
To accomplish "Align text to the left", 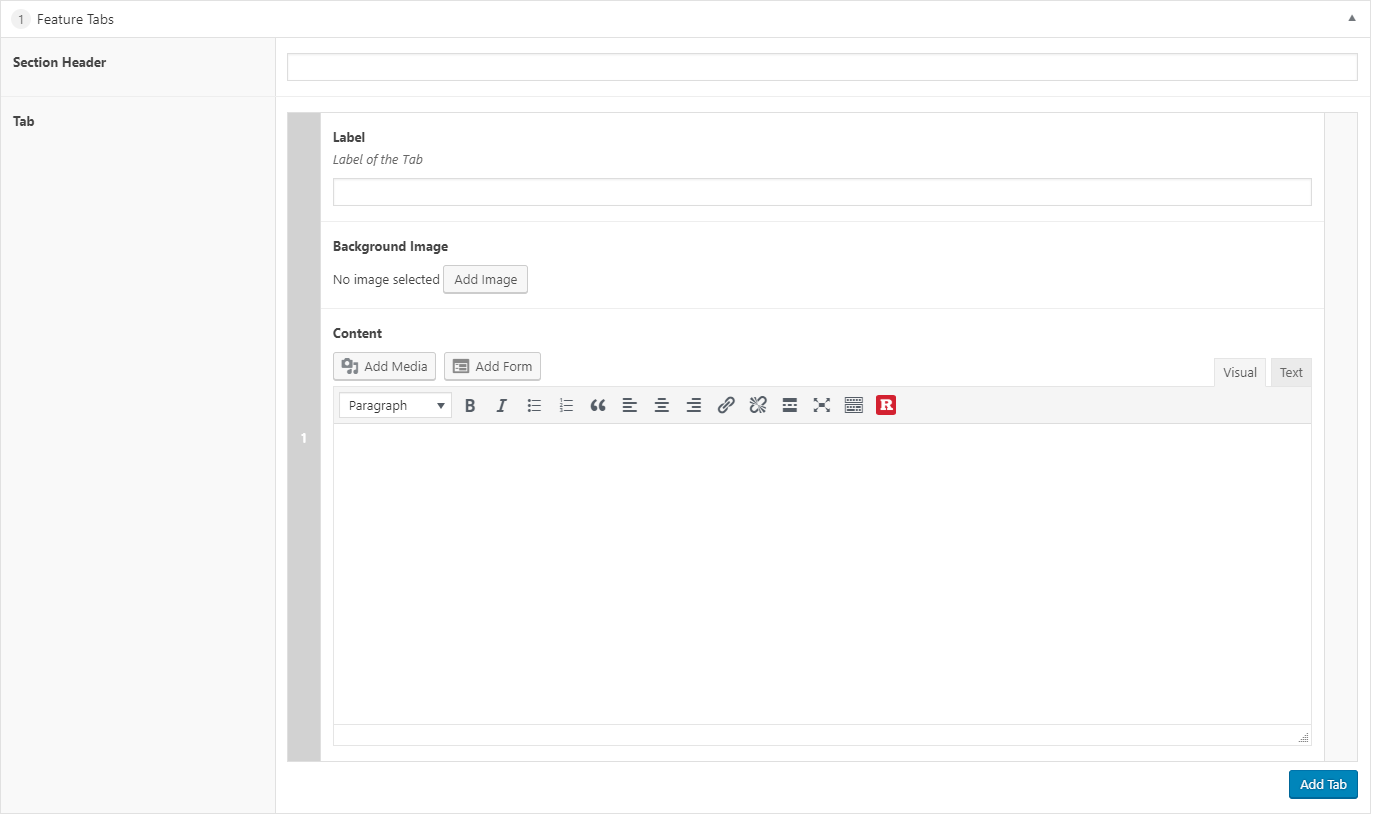I will pos(630,405).
